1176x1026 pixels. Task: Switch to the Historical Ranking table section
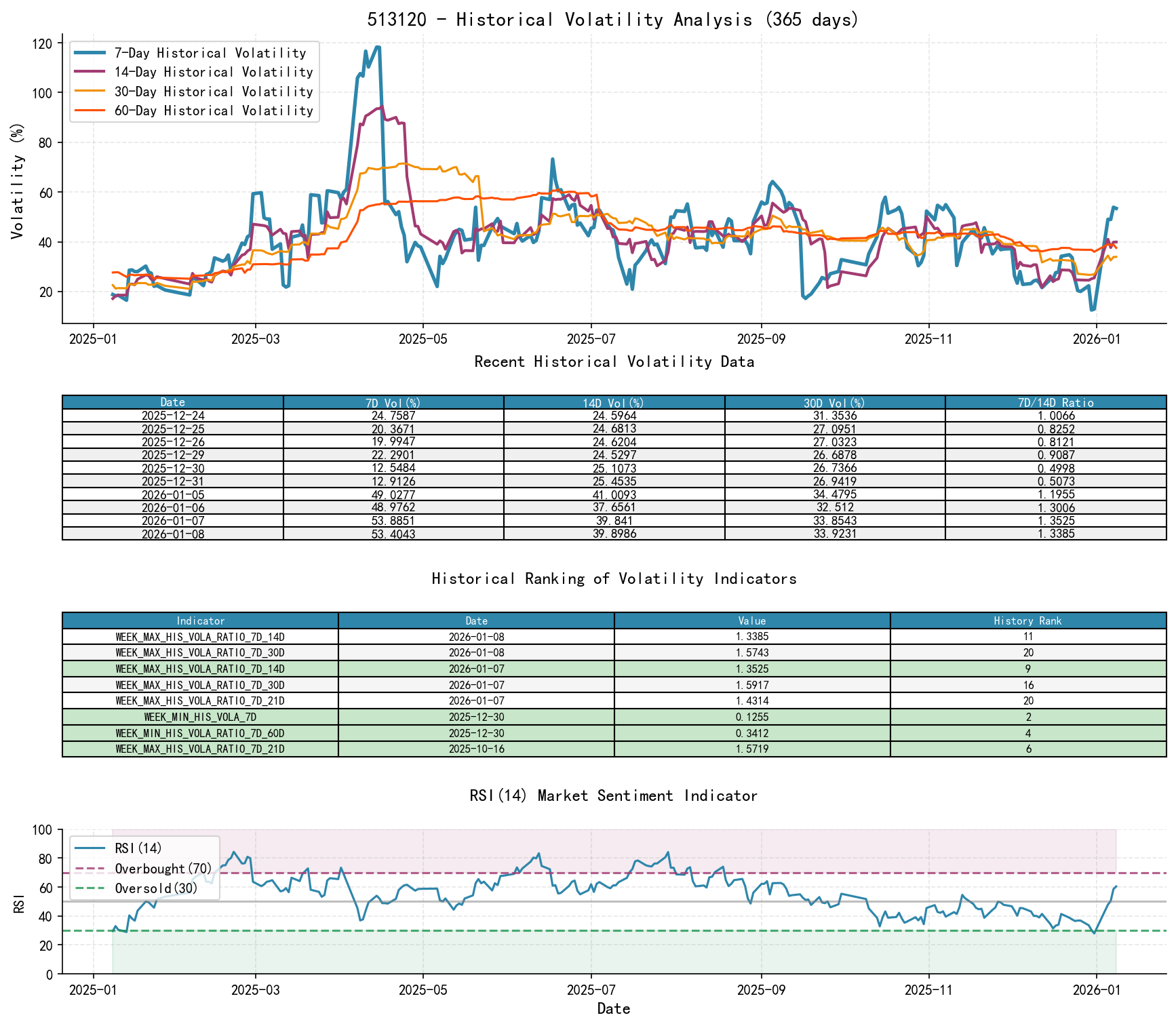(x=614, y=578)
